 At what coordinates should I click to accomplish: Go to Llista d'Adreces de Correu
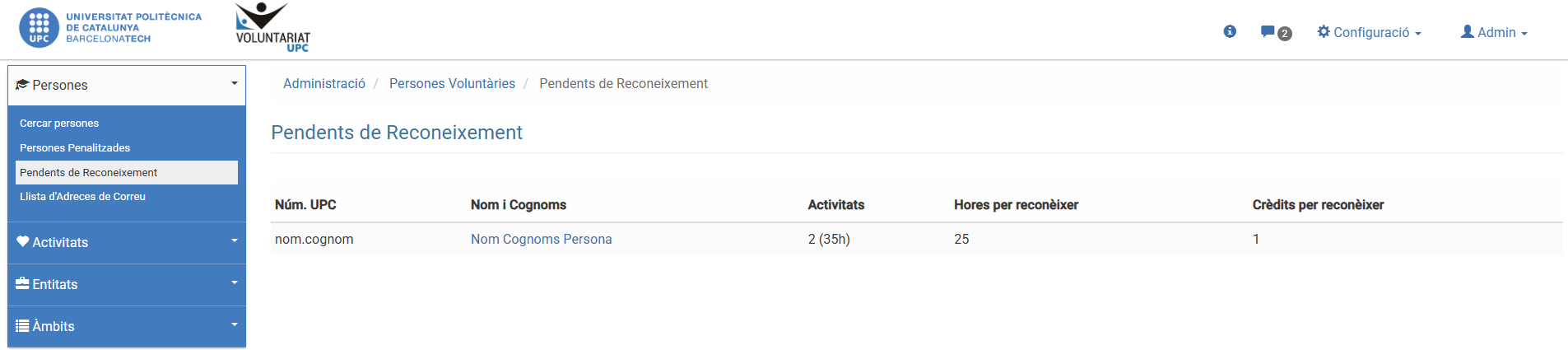pyautogui.click(x=82, y=197)
